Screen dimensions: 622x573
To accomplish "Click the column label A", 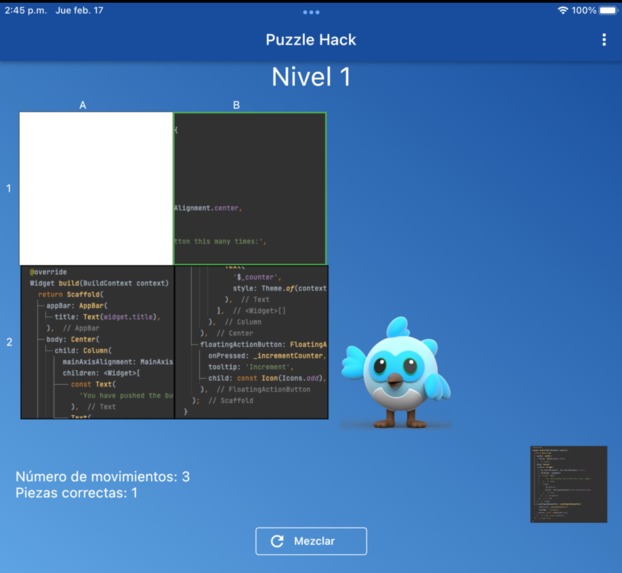I will [83, 105].
